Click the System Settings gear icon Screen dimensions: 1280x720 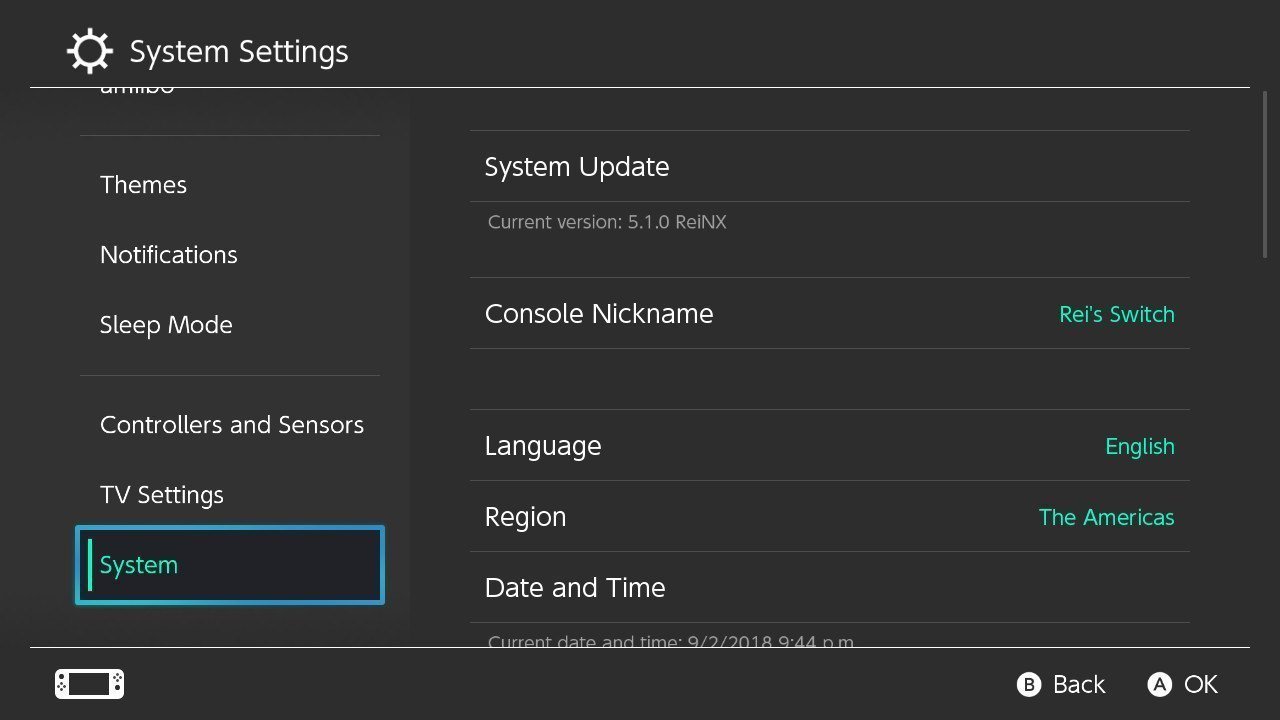point(89,51)
